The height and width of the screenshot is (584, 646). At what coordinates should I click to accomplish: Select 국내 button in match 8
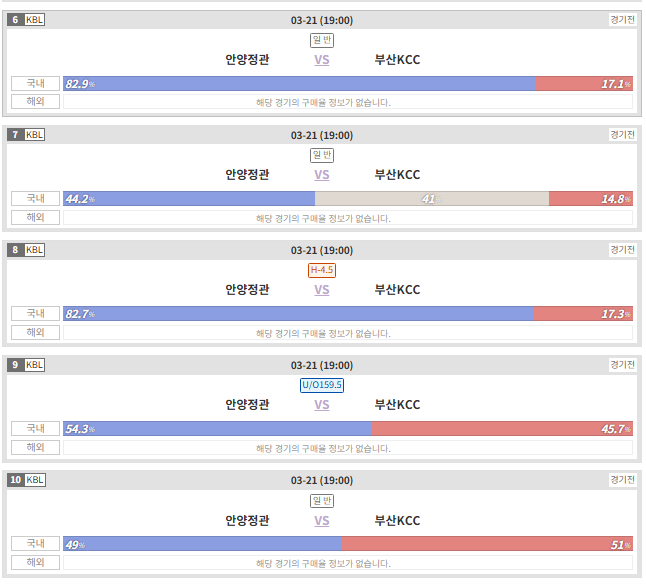click(x=35, y=314)
